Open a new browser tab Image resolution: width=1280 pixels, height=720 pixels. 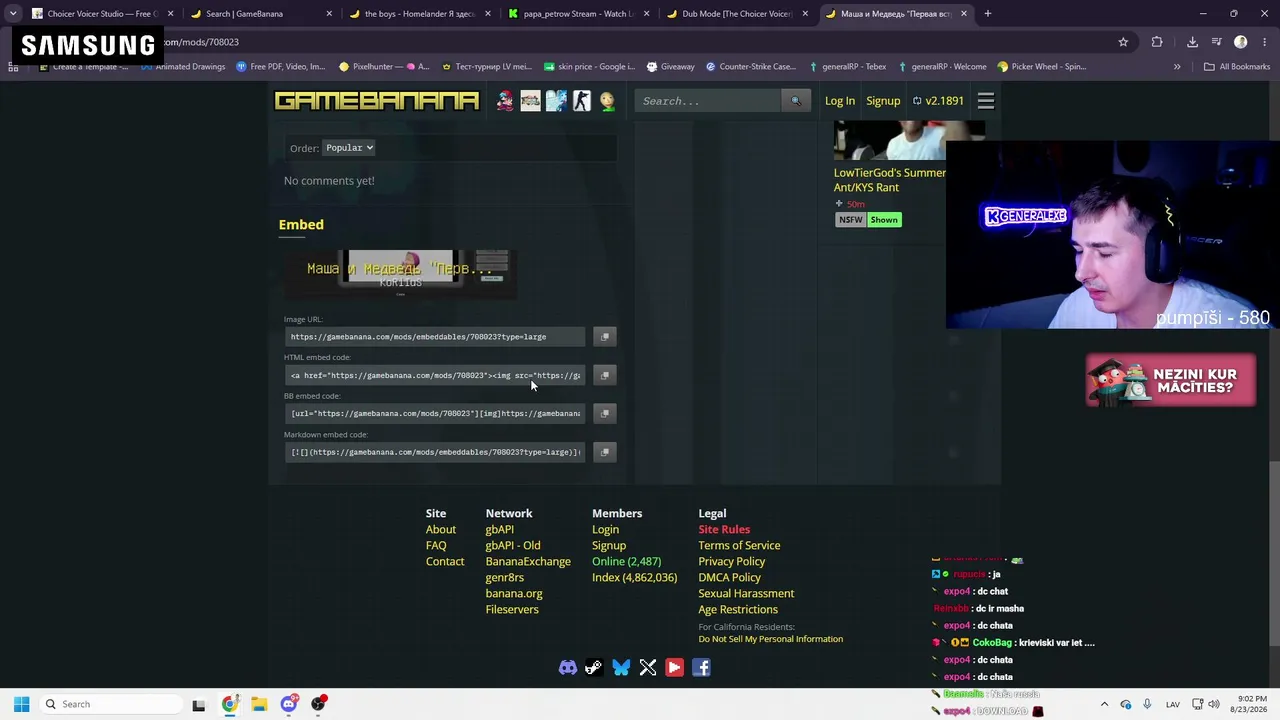click(x=987, y=14)
